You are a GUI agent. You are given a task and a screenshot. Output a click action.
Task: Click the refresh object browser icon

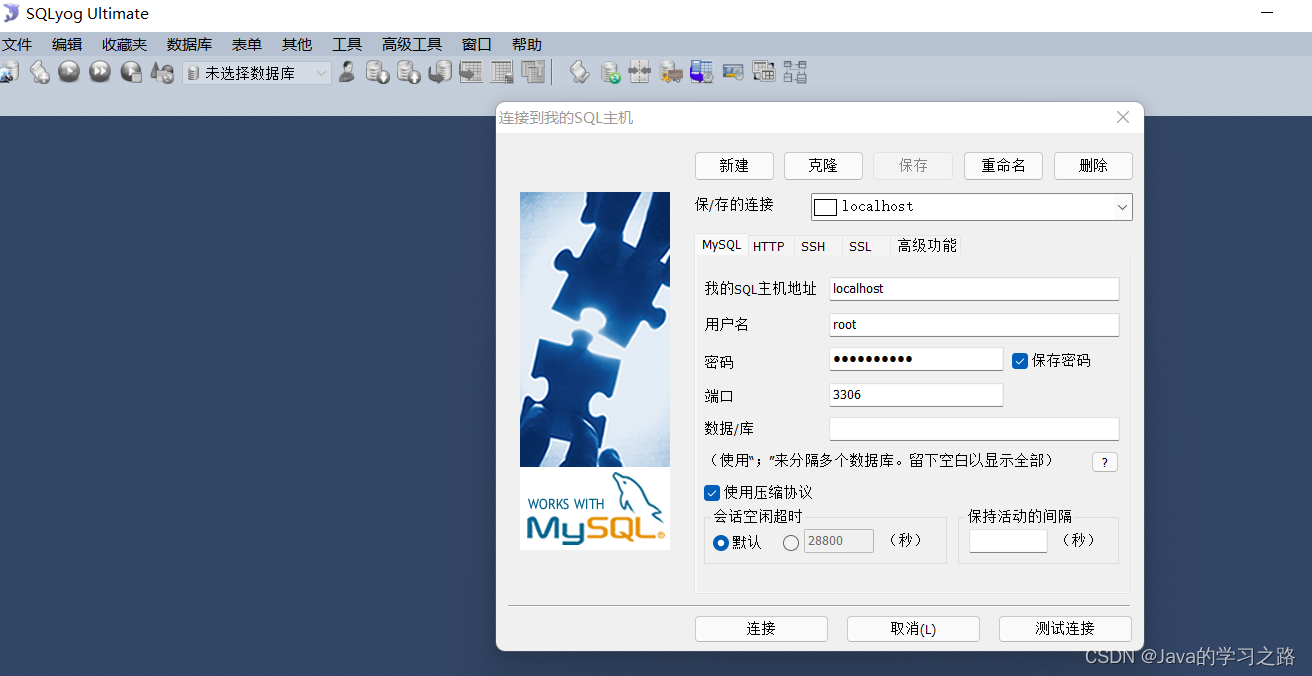coord(162,72)
